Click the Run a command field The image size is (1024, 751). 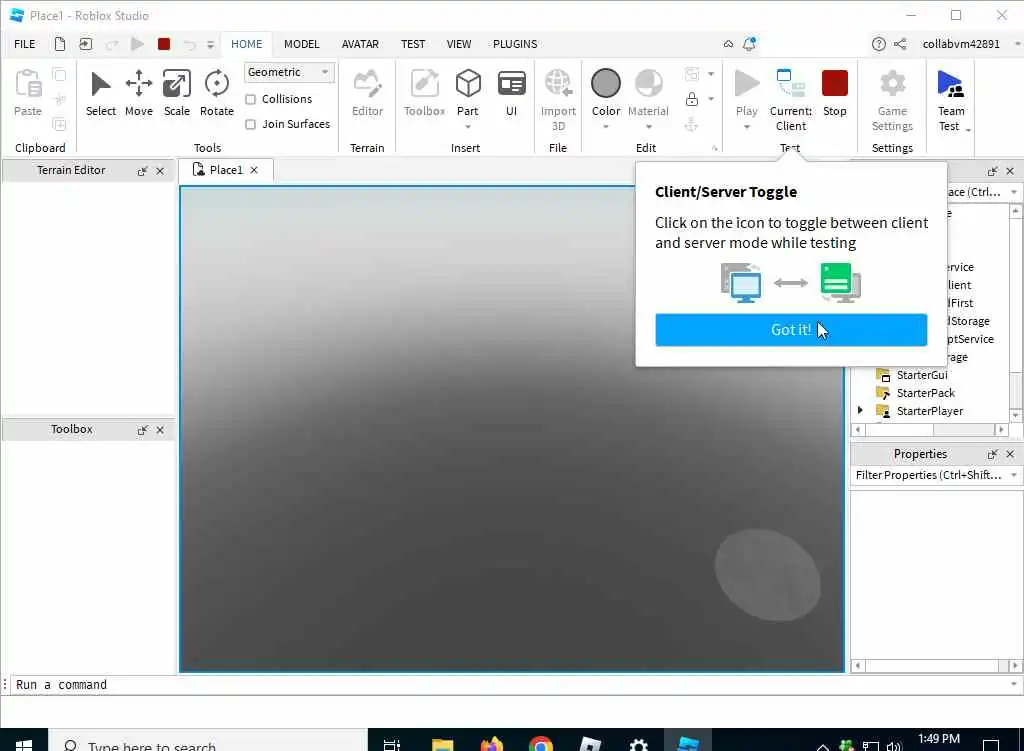point(509,684)
